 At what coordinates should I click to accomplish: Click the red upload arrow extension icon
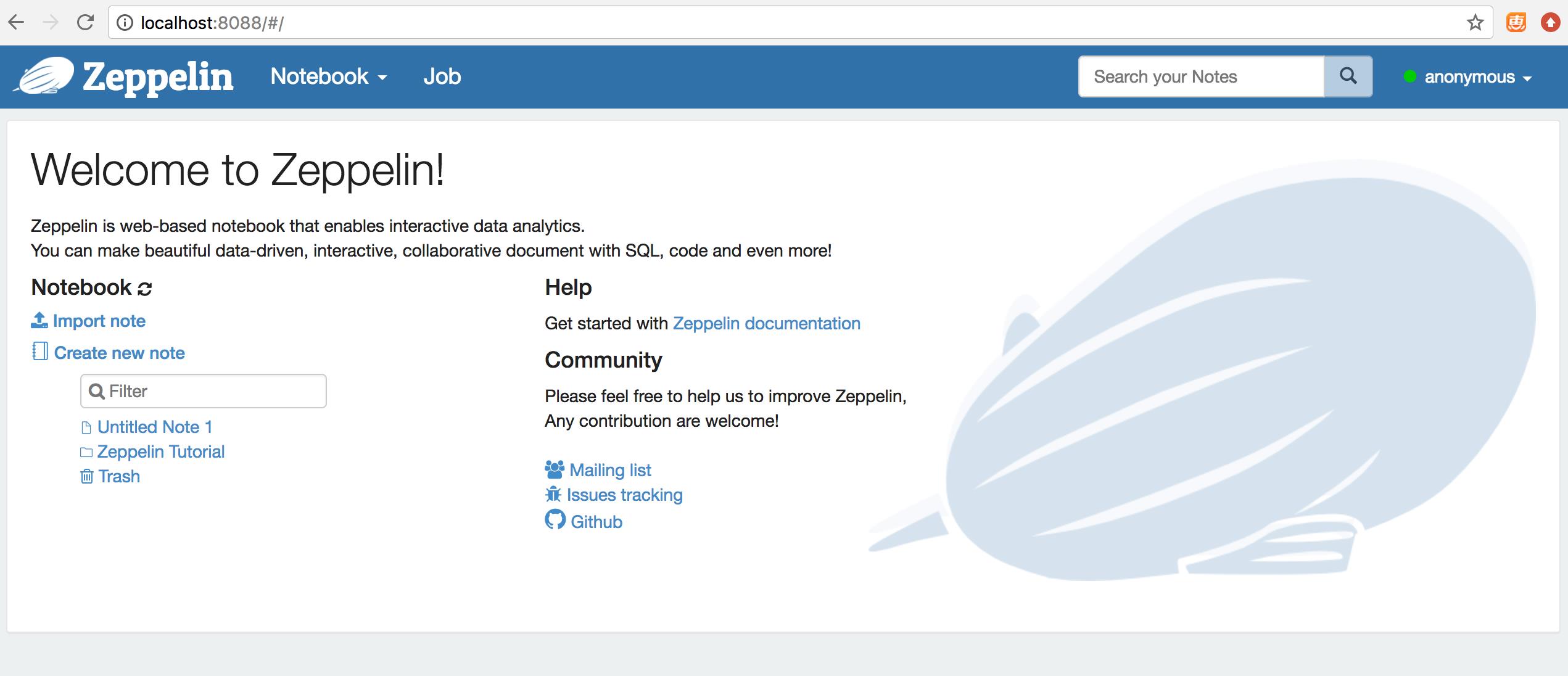(x=1550, y=23)
